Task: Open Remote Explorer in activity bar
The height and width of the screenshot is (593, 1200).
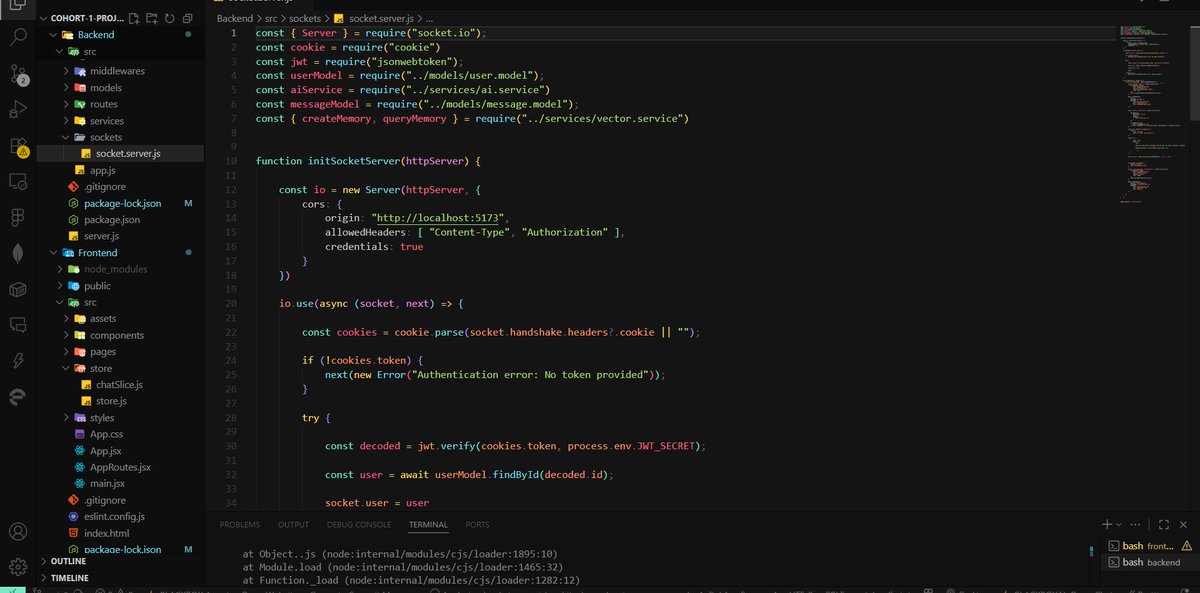Action: coord(18,181)
